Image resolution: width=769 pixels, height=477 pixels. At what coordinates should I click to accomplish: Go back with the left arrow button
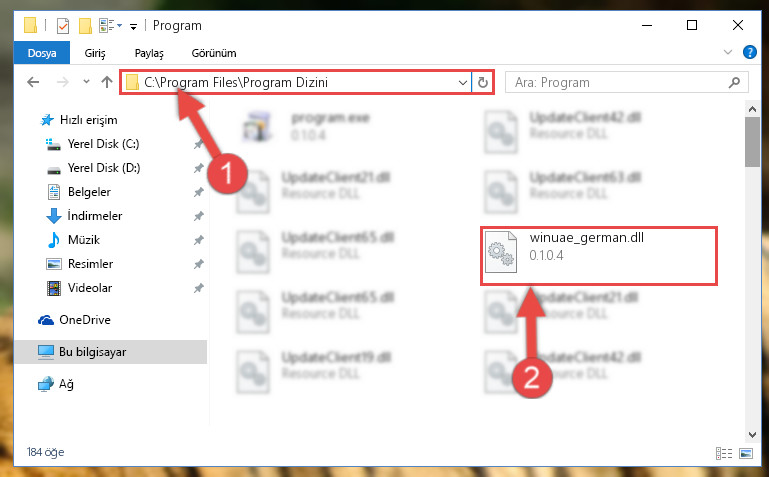pos(33,82)
